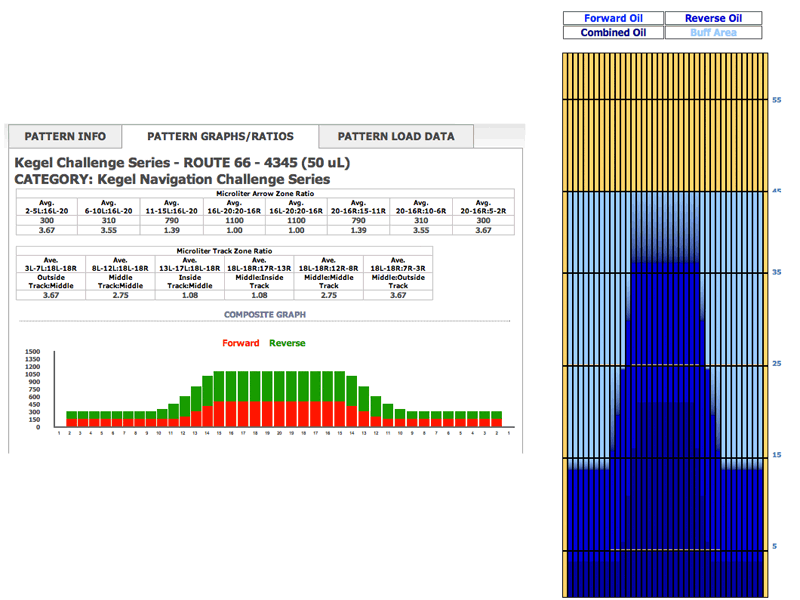Image resolution: width=800 pixels, height=600 pixels.
Task: Click the 750 label on the graph y-axis
Action: [x=34, y=389]
